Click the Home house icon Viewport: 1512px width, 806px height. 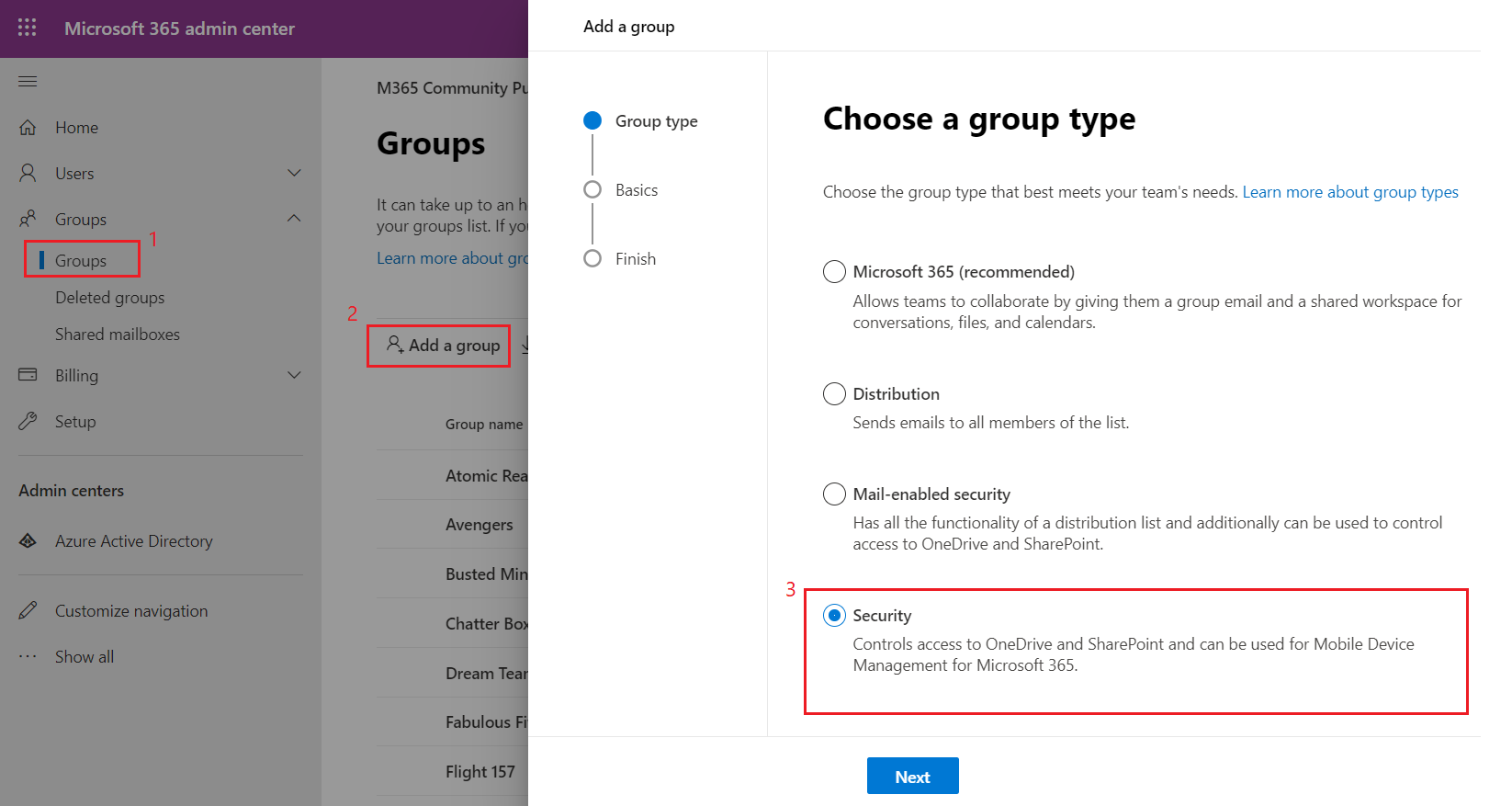(x=28, y=128)
